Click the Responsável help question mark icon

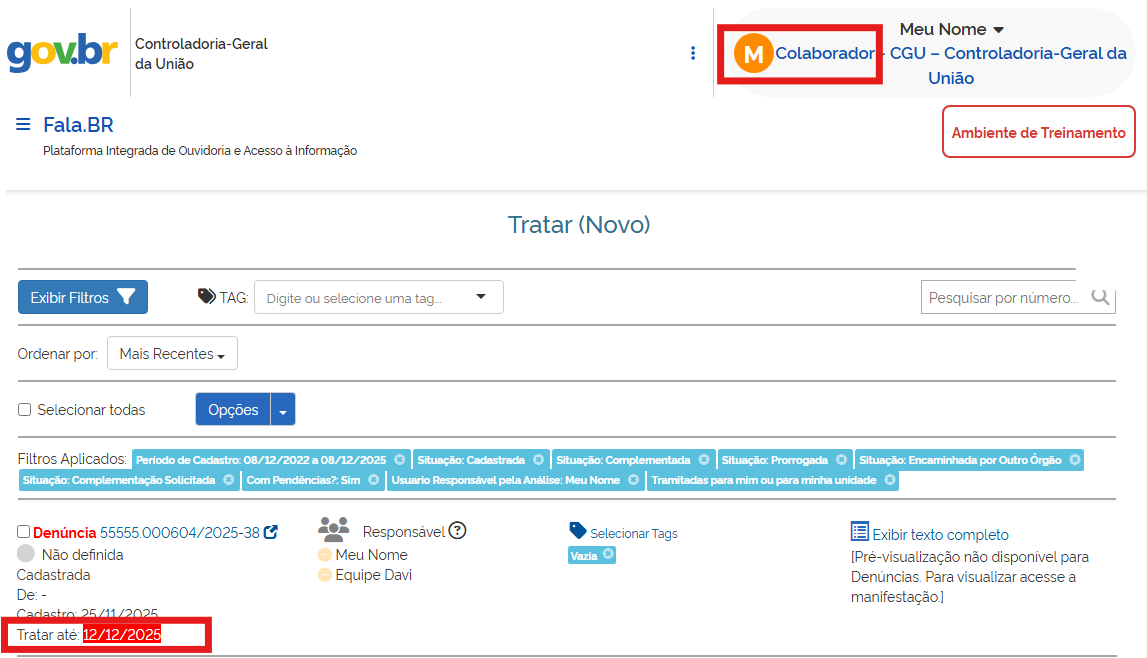pyautogui.click(x=458, y=531)
